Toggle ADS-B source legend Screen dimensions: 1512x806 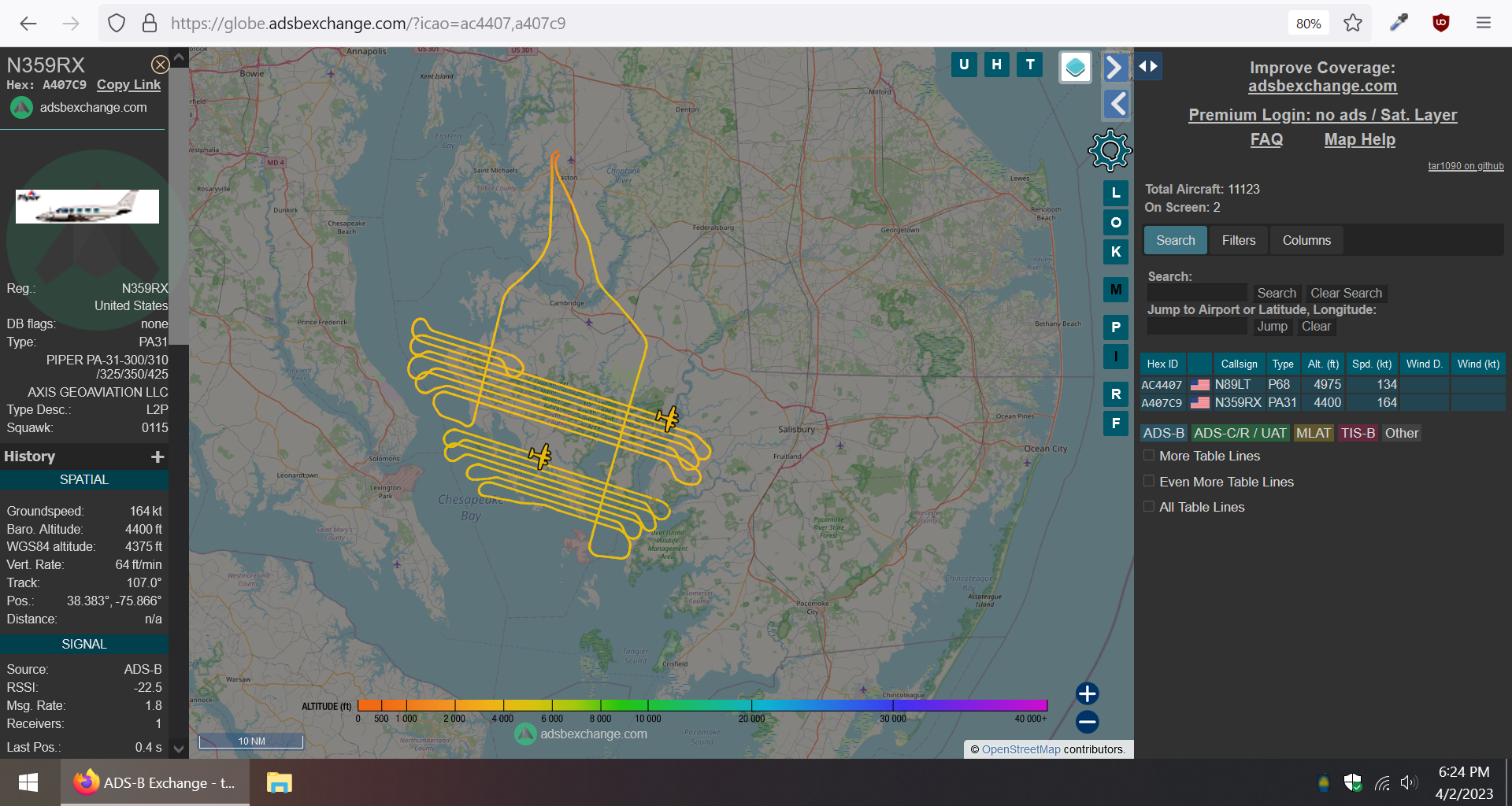pos(1163,433)
